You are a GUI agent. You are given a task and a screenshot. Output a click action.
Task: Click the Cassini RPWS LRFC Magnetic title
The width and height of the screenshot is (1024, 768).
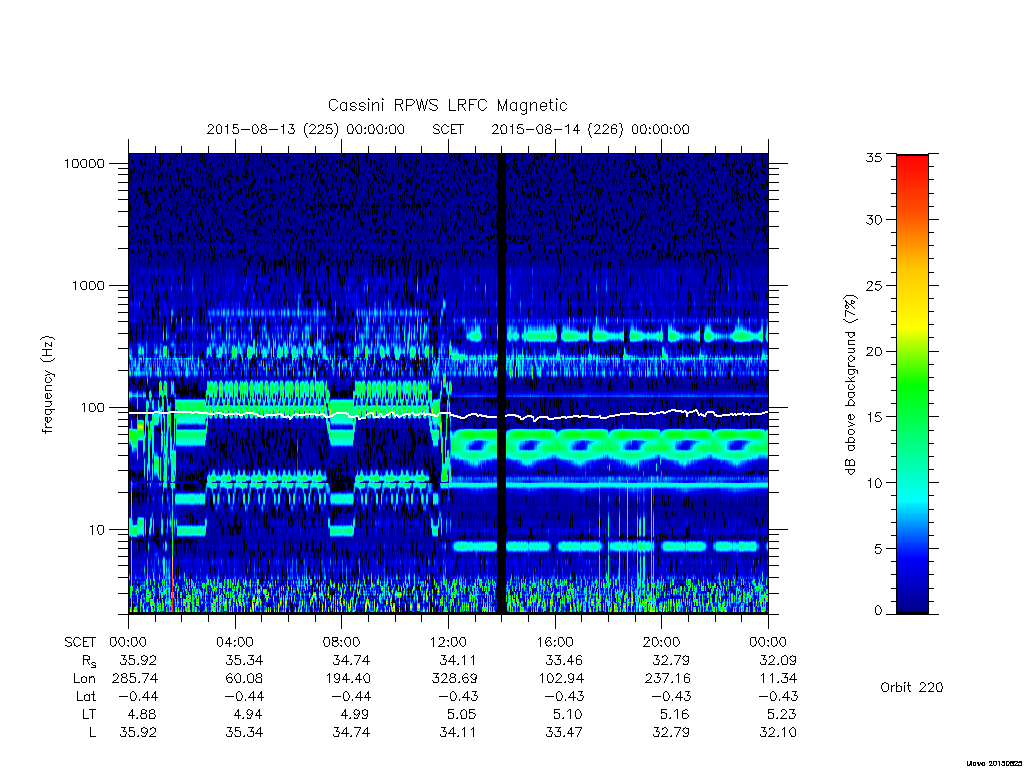[x=447, y=105]
